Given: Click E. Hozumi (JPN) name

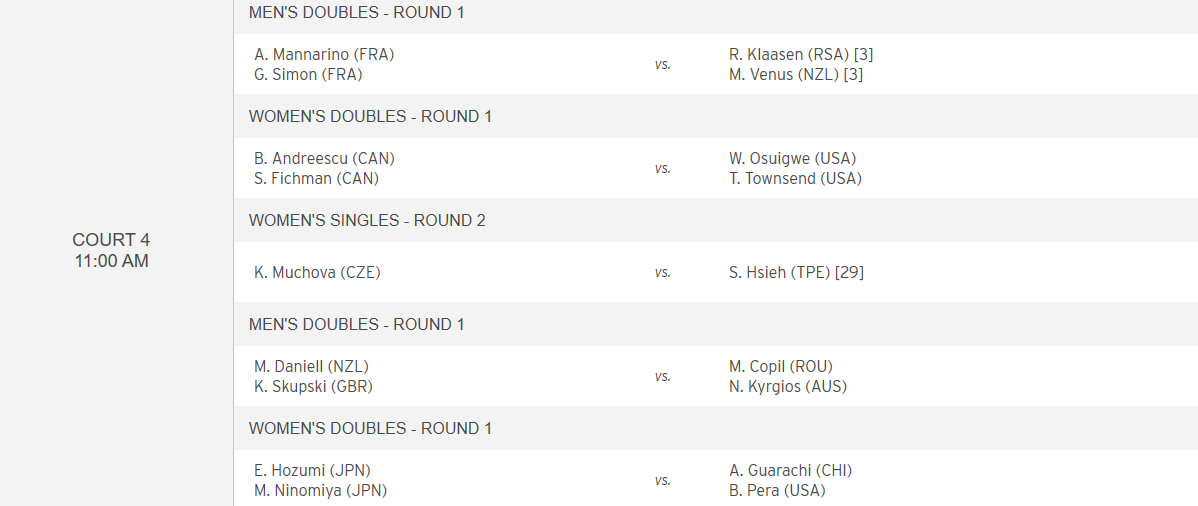Looking at the screenshot, I should 313,471.
